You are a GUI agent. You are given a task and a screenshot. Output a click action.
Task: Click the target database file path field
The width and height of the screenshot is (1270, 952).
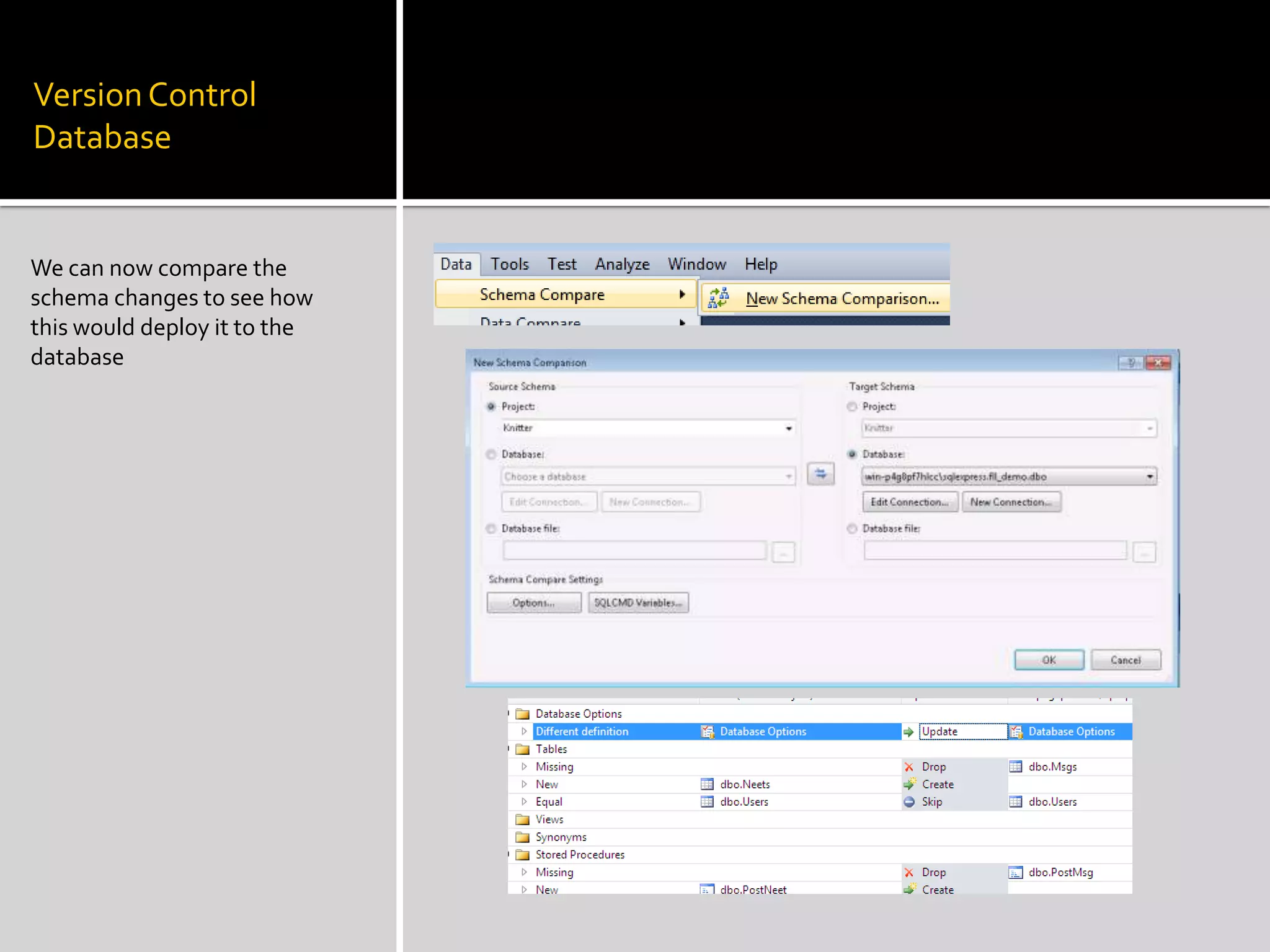995,550
